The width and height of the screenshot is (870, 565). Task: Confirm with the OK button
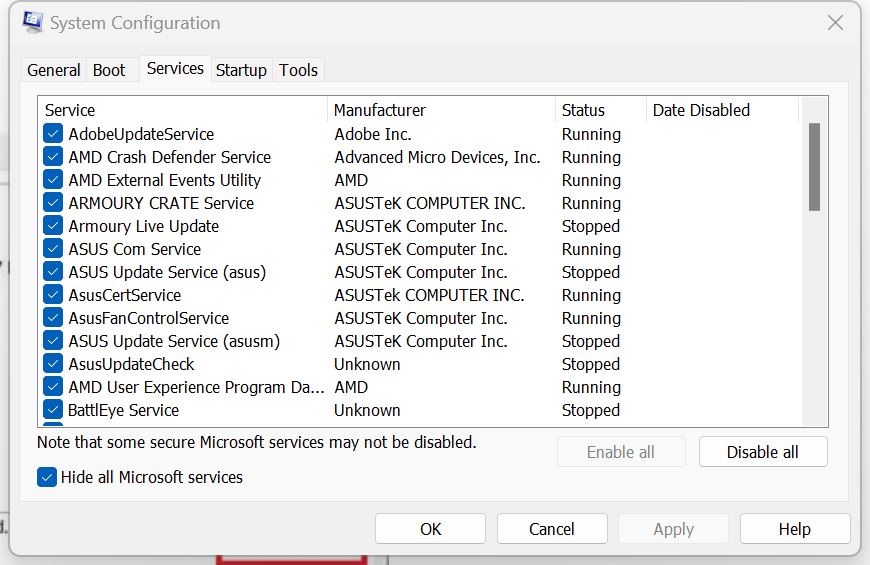coord(431,529)
